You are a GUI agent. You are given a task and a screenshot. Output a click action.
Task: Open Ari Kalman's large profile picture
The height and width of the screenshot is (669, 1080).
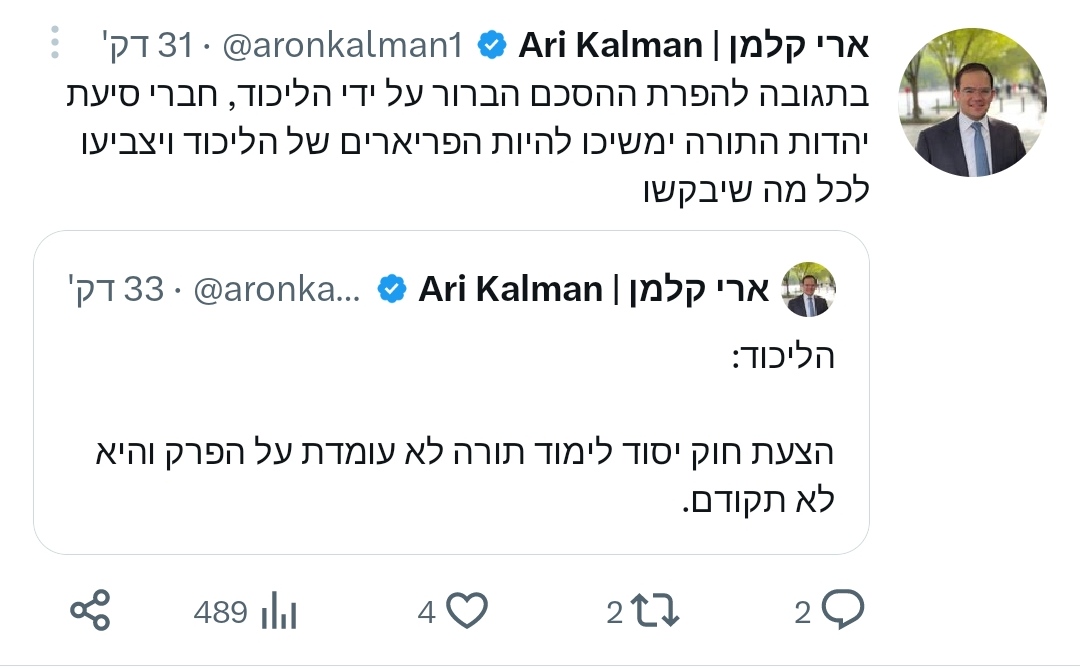click(x=973, y=103)
